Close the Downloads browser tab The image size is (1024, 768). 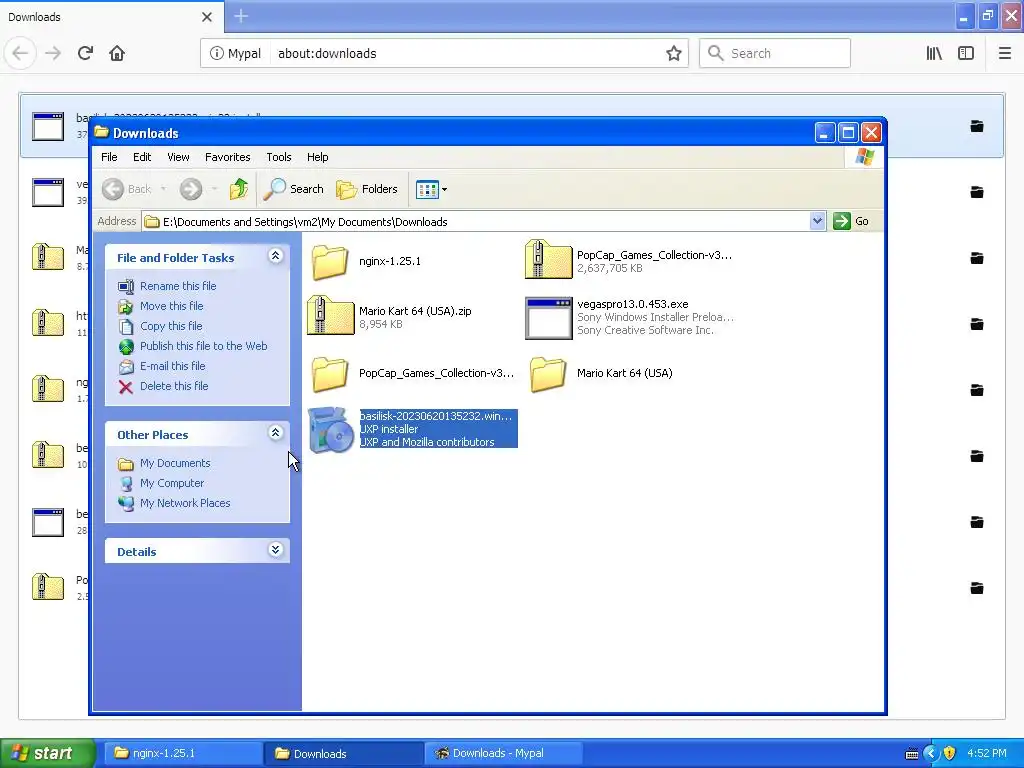[207, 17]
